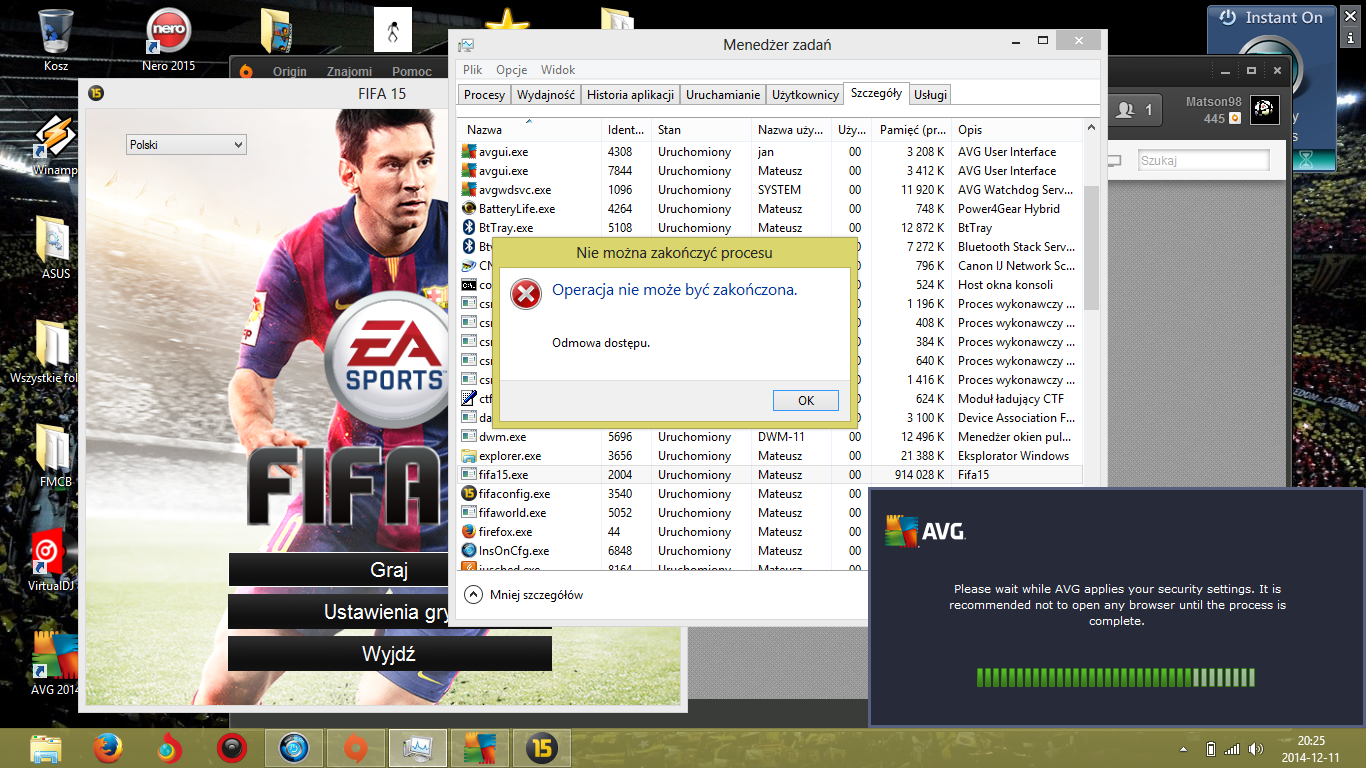Sort processes by the Opis column

[x=1017, y=130]
